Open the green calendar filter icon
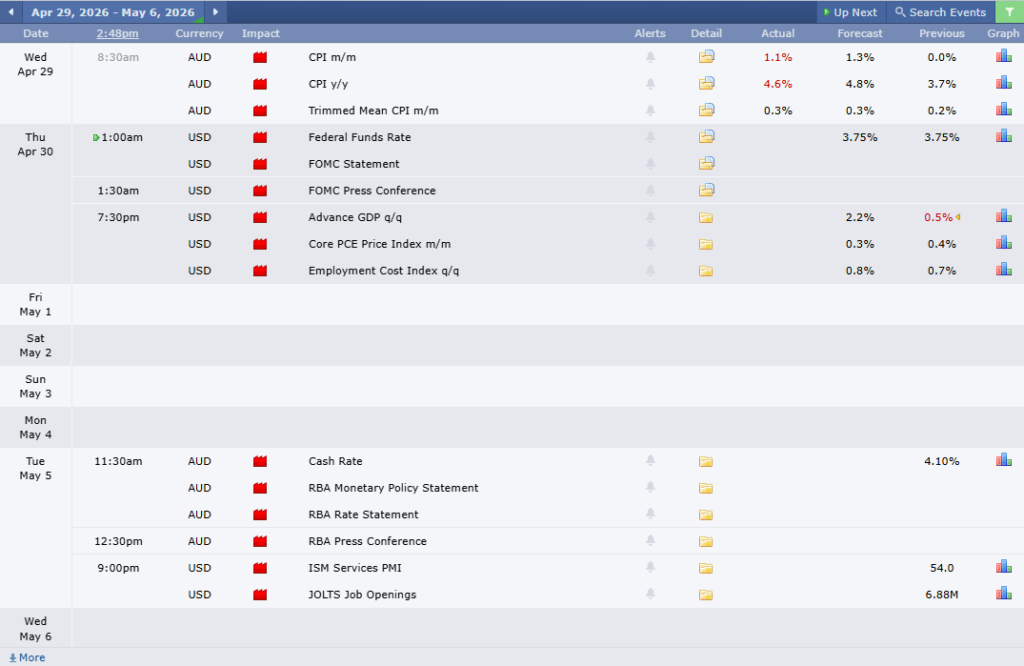 click(1009, 12)
